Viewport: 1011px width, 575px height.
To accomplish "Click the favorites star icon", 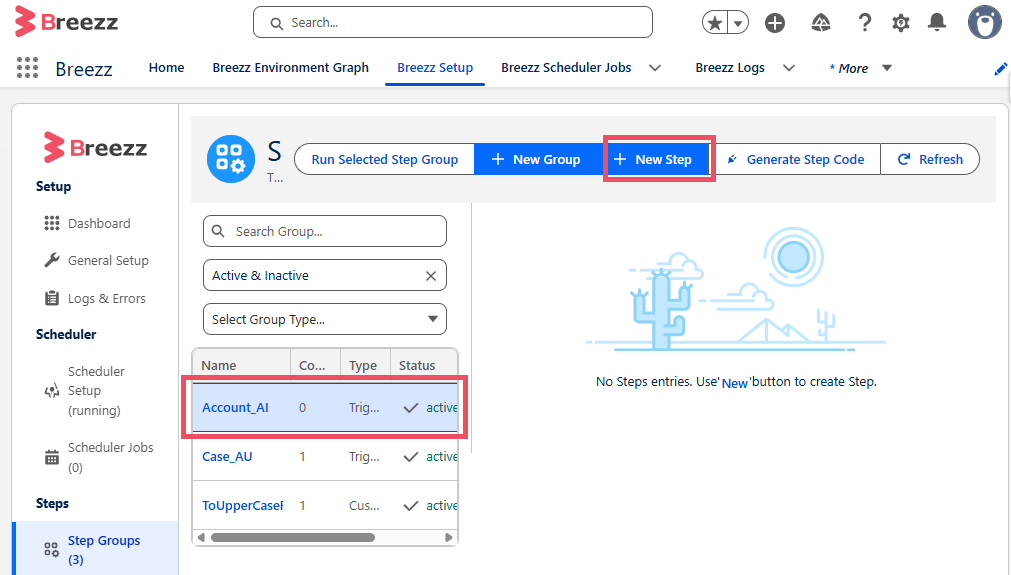I will (714, 23).
